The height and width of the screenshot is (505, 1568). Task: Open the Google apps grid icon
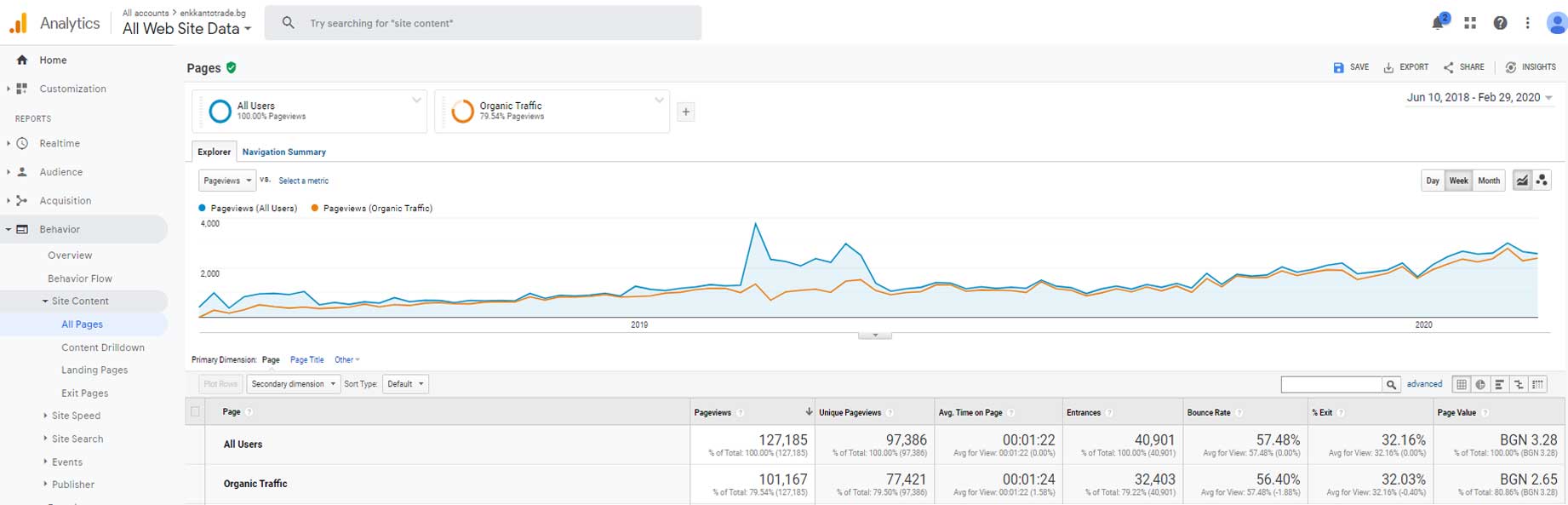coord(1470,23)
